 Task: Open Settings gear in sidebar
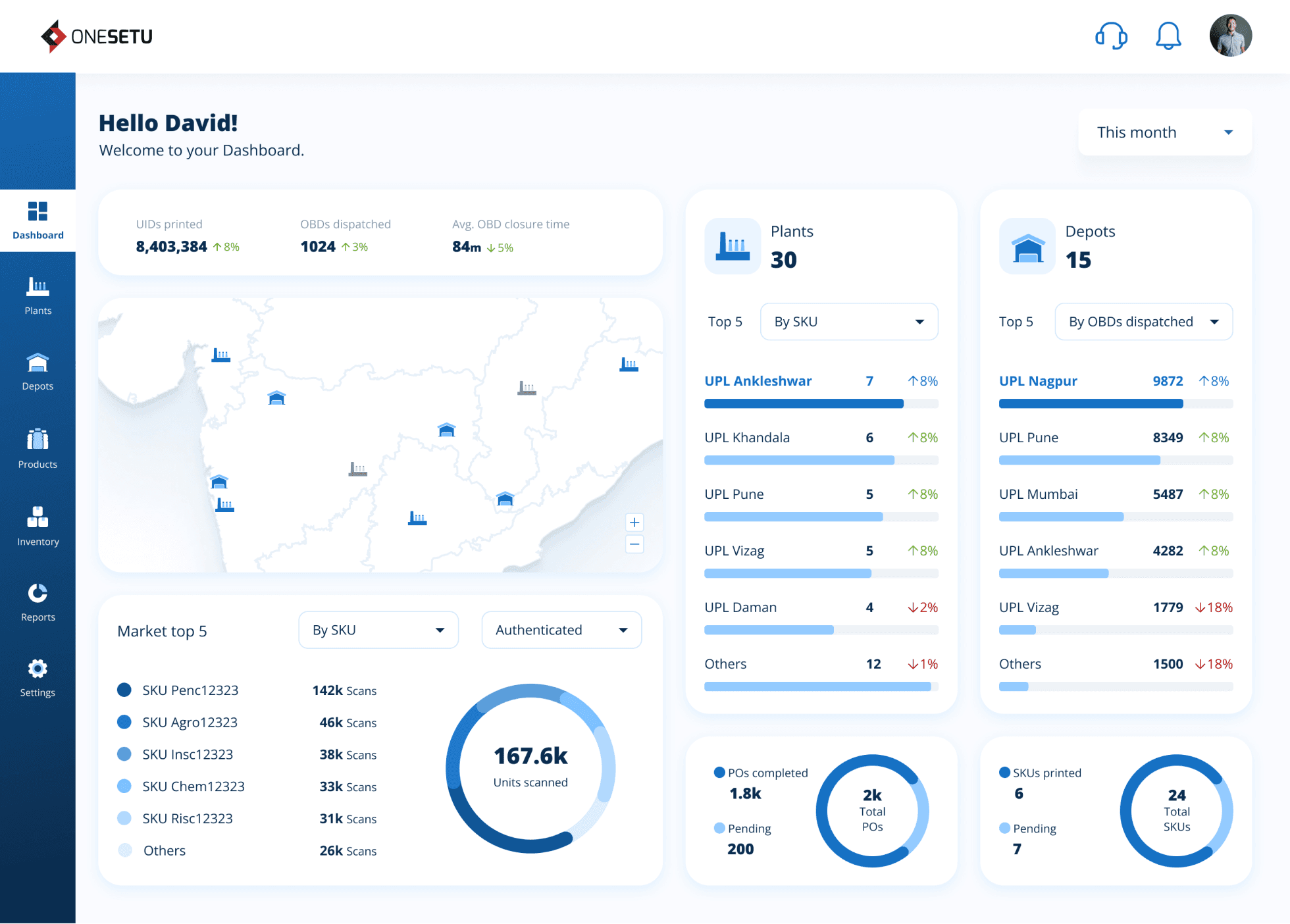click(38, 679)
